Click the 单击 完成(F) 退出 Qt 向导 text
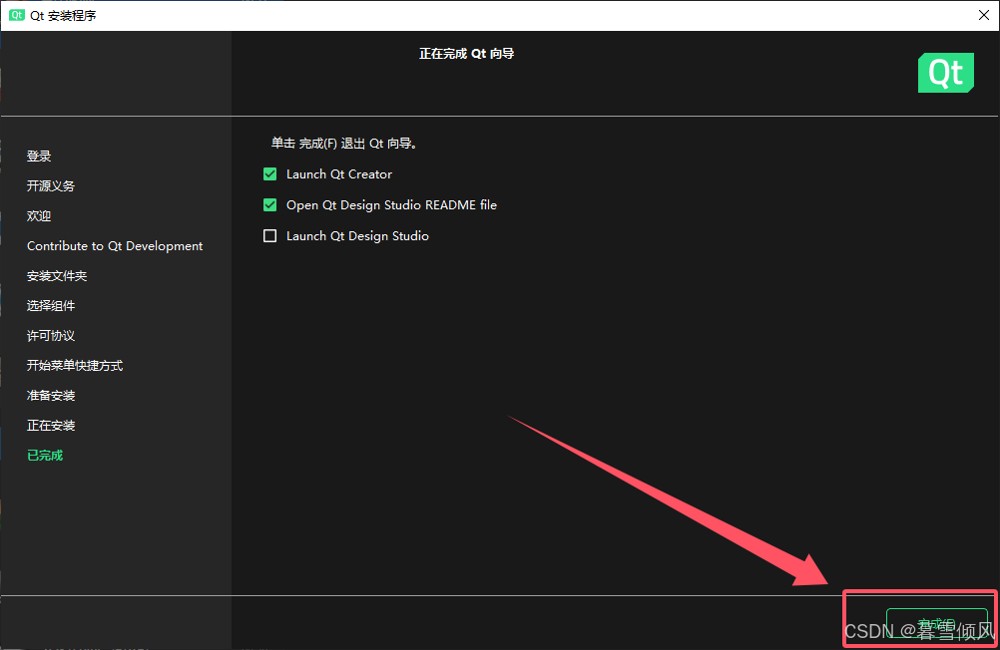 point(344,144)
